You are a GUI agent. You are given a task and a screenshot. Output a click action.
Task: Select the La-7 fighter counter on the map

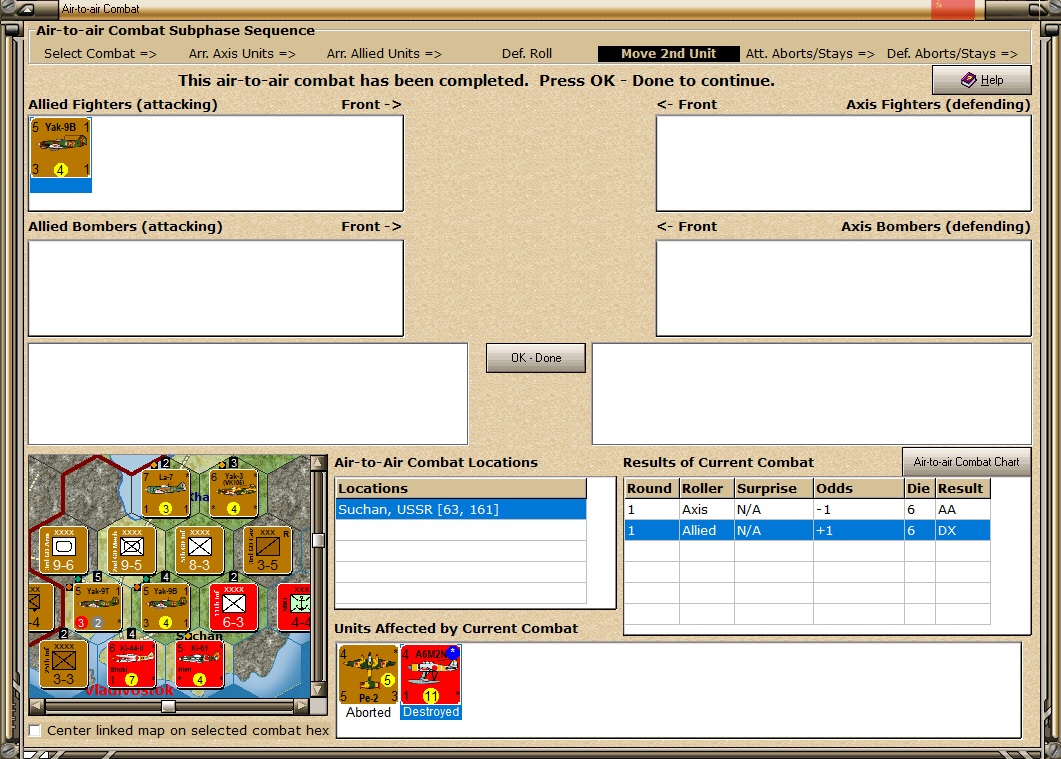click(x=165, y=493)
